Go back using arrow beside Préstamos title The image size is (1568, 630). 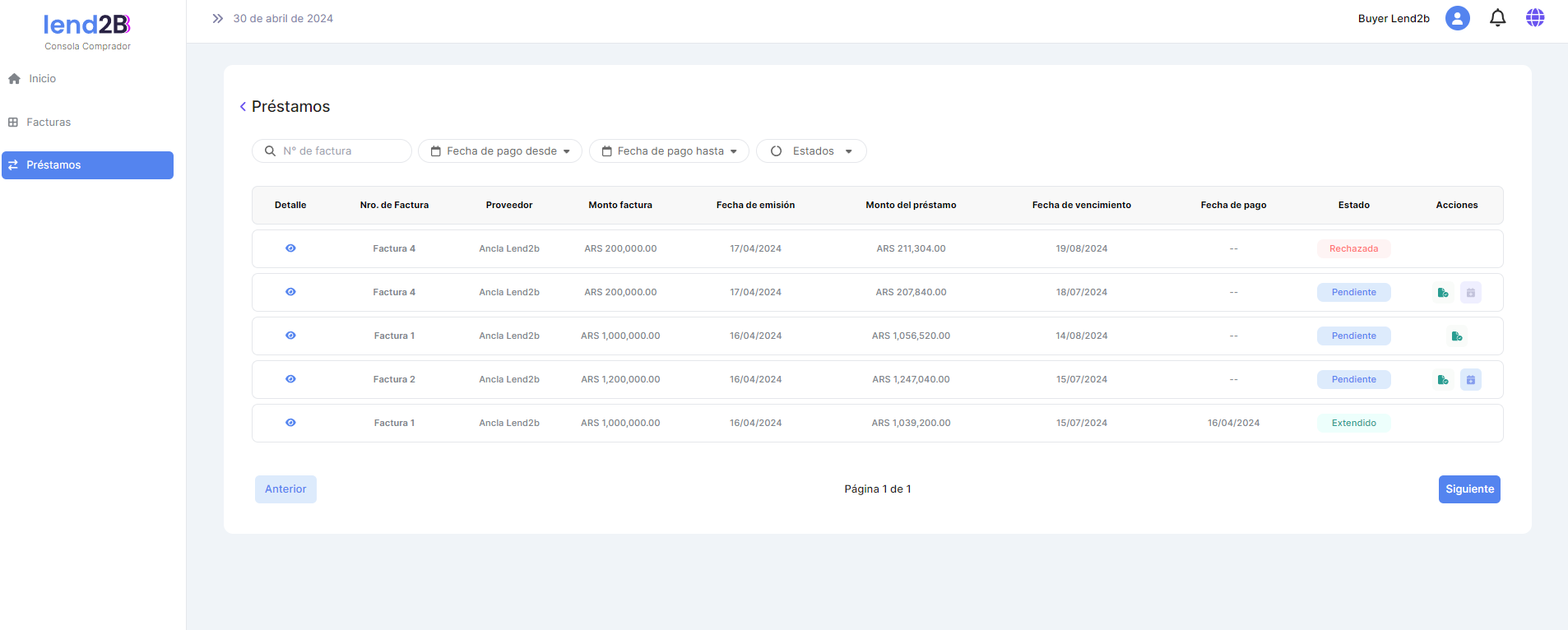point(243,107)
